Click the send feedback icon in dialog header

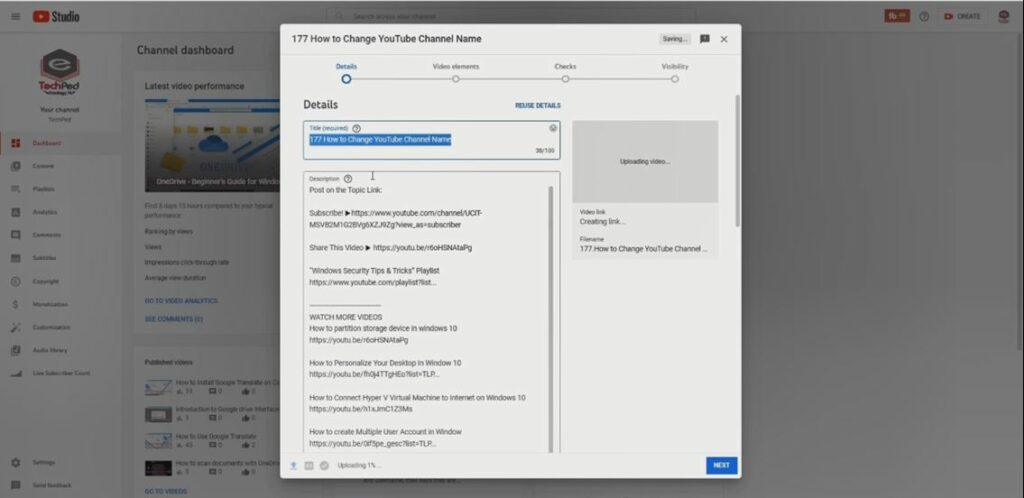coord(705,39)
